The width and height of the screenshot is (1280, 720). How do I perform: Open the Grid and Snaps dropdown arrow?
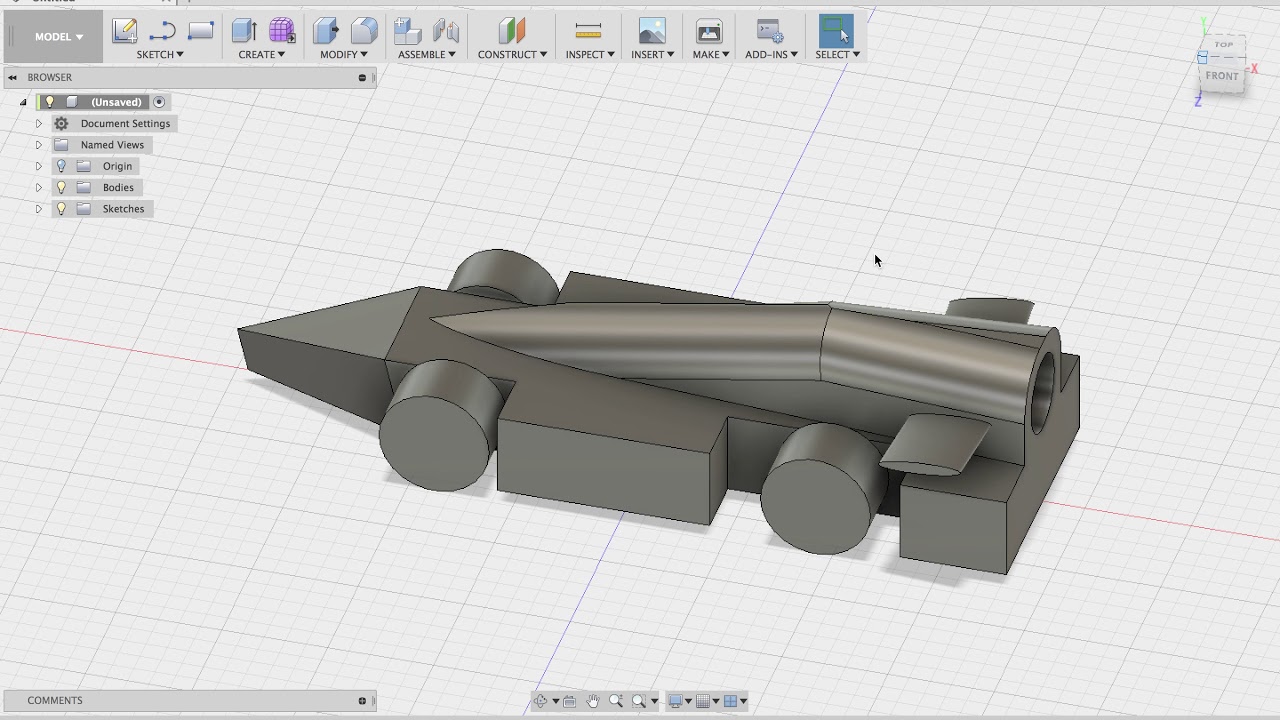click(x=716, y=701)
